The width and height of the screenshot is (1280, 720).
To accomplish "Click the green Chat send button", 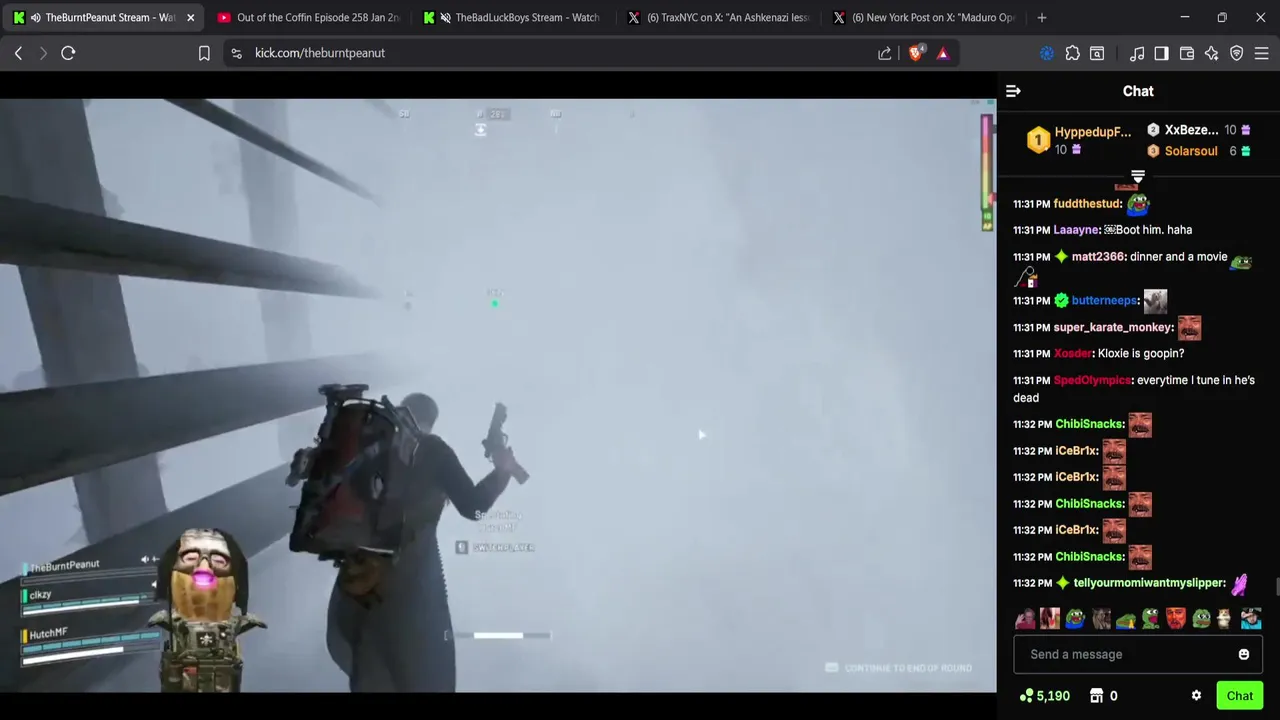I will (1239, 696).
